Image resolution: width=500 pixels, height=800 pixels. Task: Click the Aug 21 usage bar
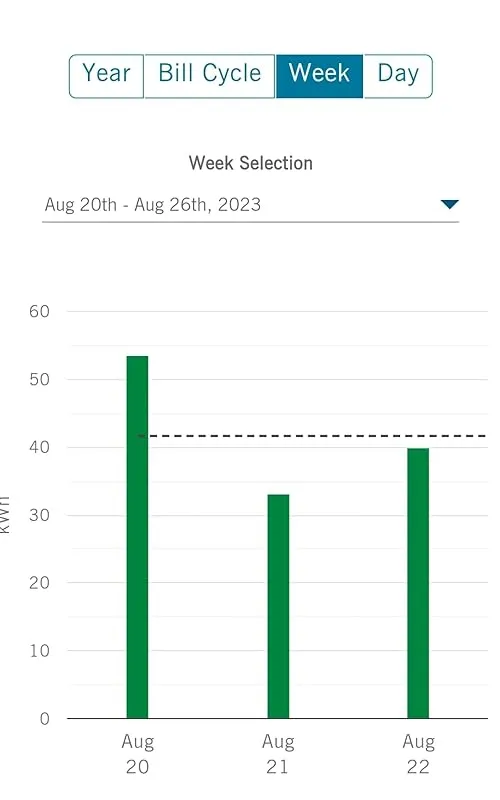click(x=278, y=606)
